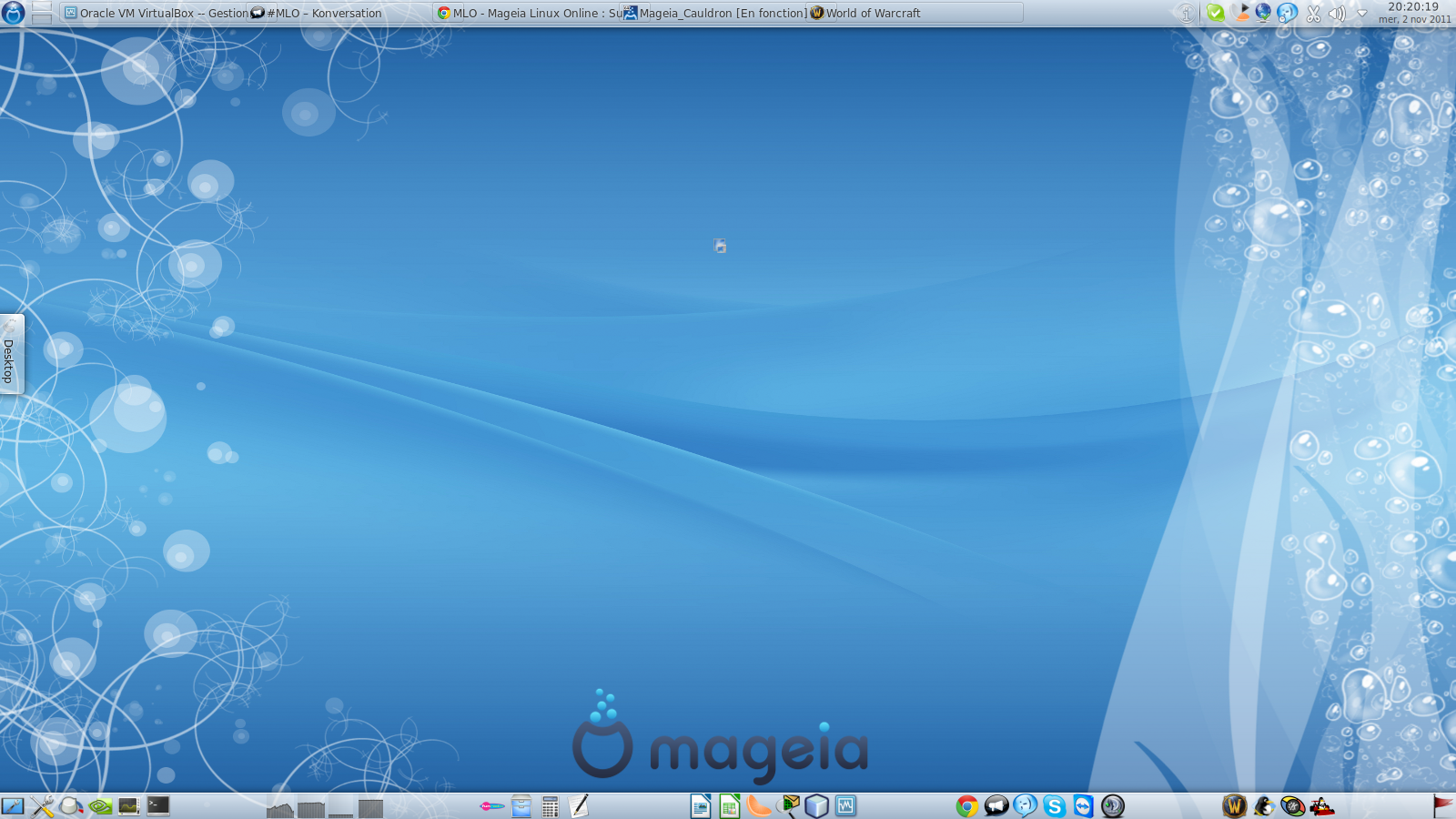Launch LibreOffice Calc spreadsheet icon
The height and width of the screenshot is (819, 1456).
tap(730, 805)
